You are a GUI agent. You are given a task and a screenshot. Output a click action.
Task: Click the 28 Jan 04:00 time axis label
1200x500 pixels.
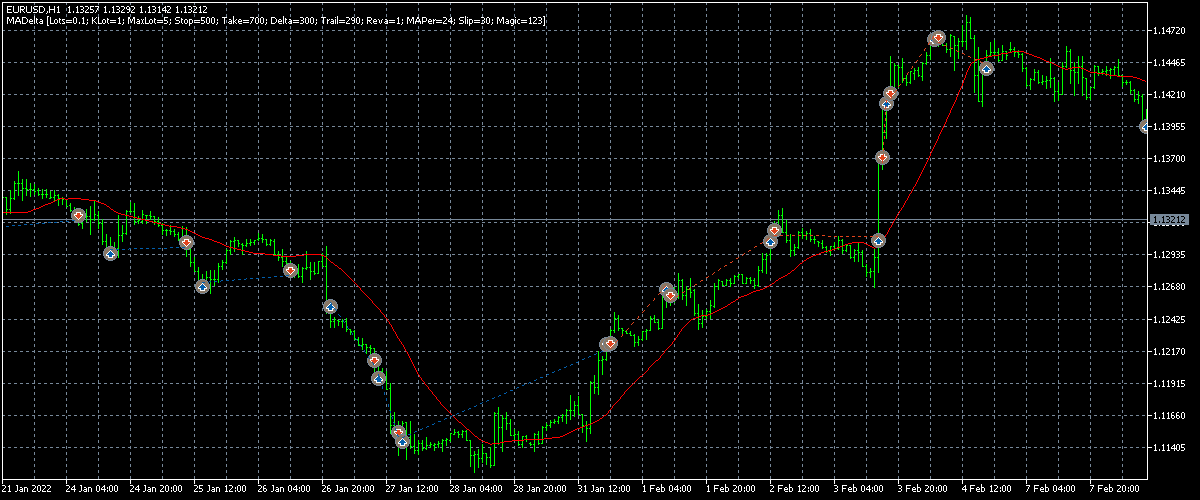(x=476, y=490)
